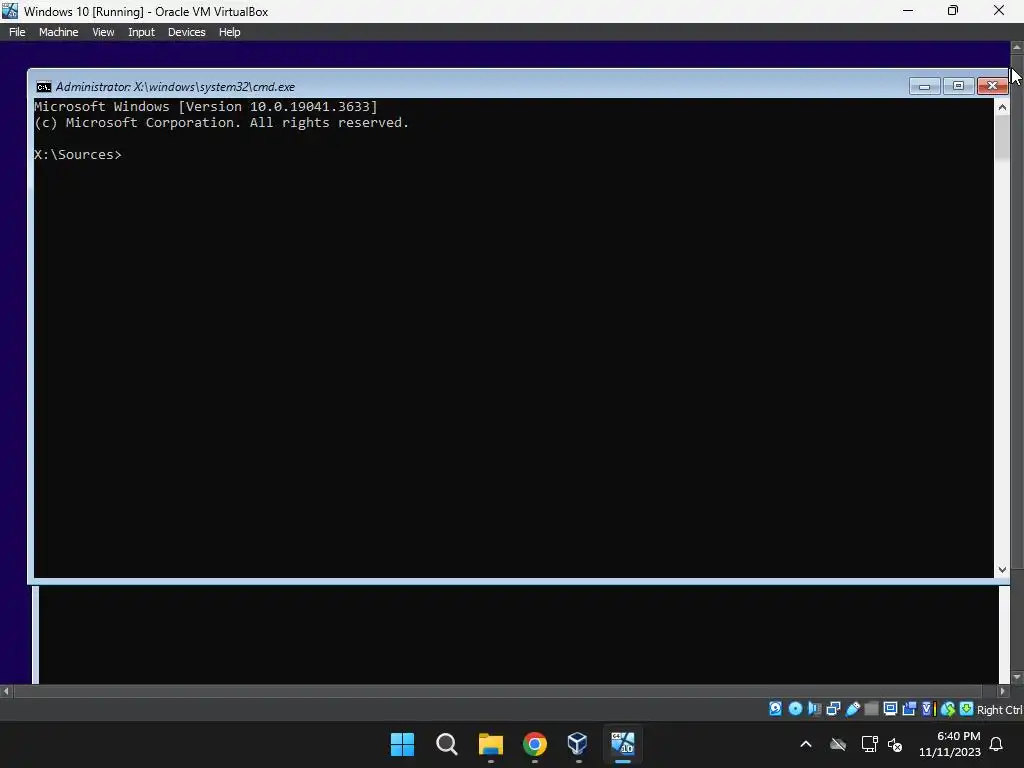1024x768 pixels.
Task: Open the VirtualBox File menu
Action: click(17, 32)
